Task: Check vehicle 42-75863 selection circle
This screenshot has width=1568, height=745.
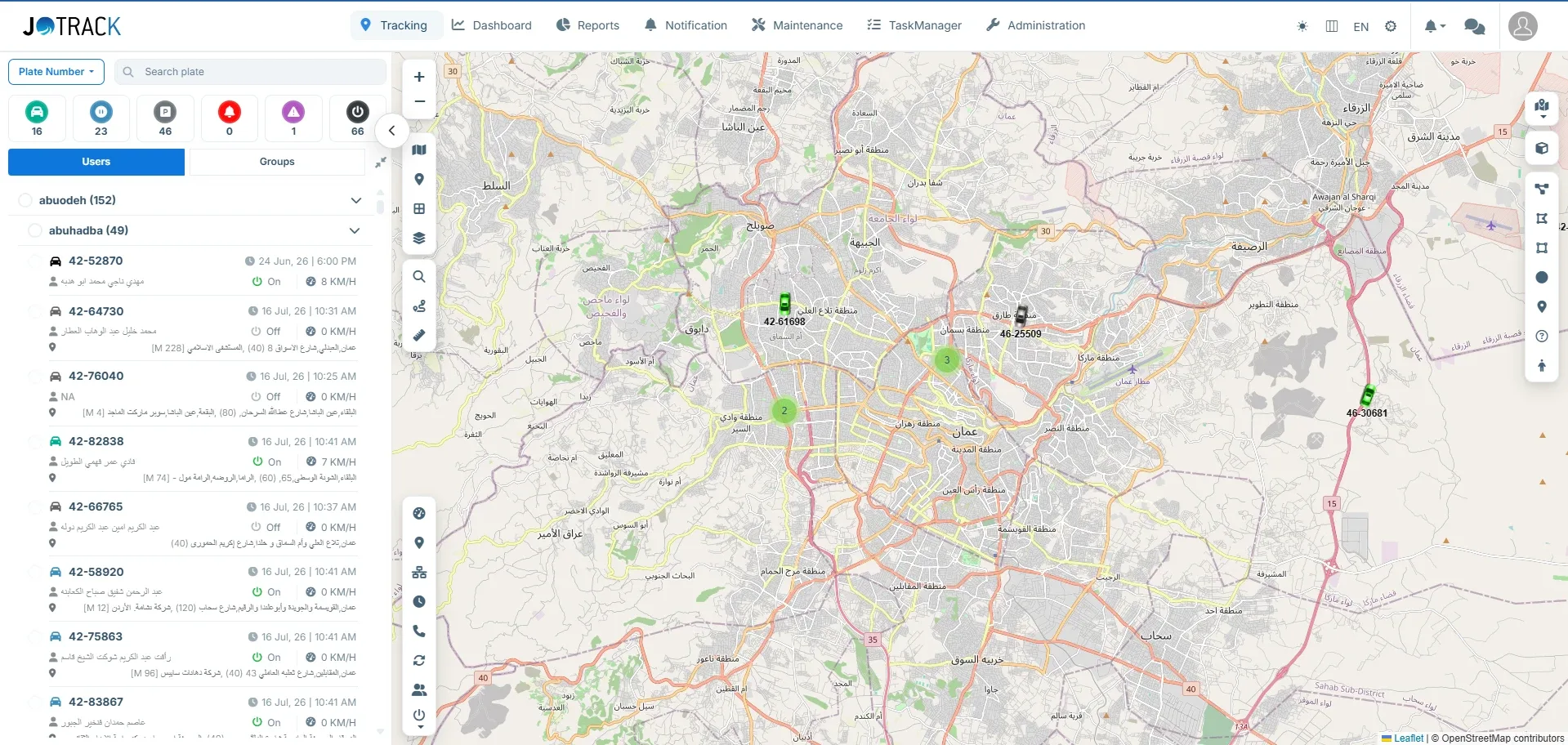Action: [x=34, y=637]
